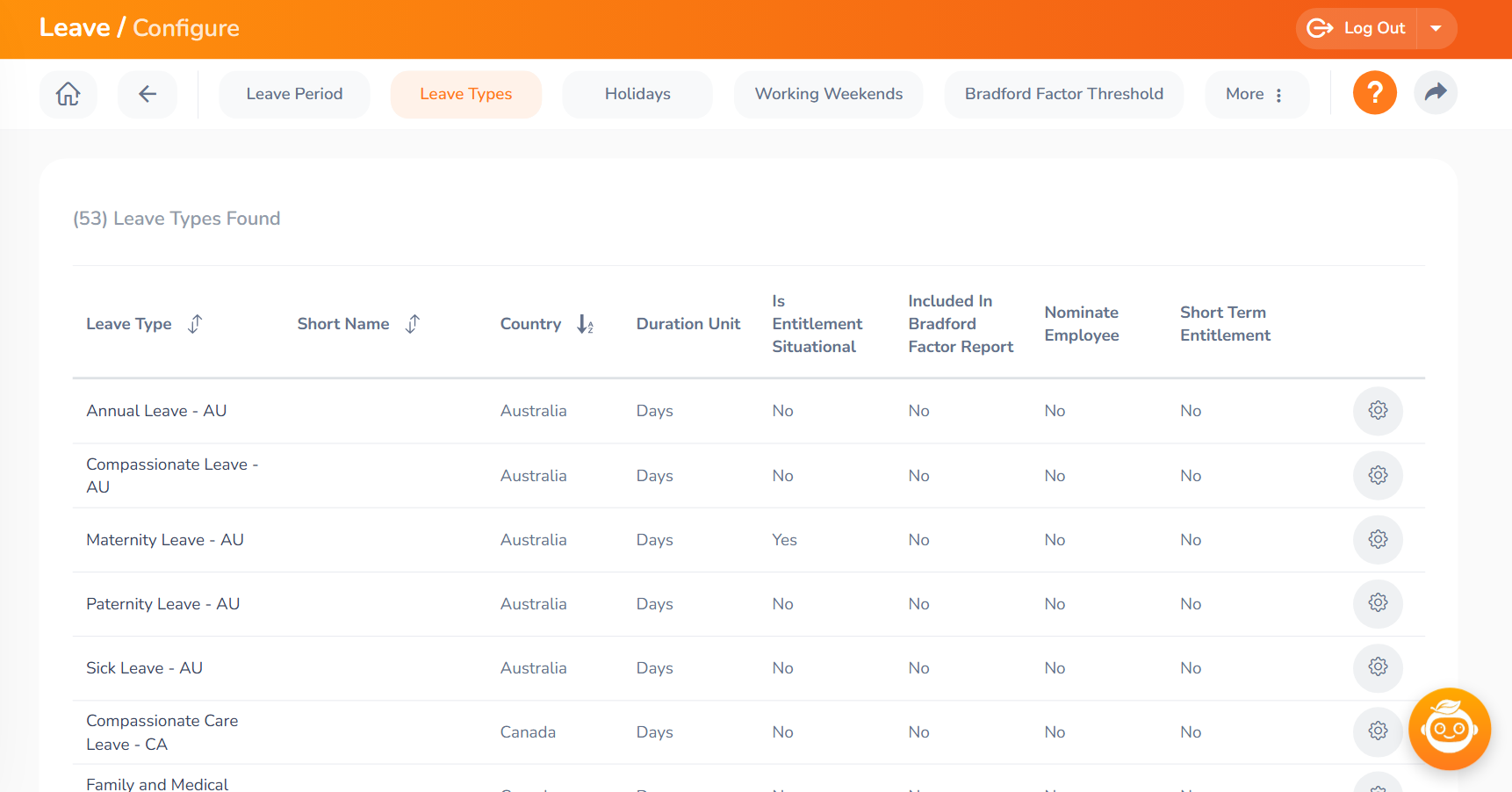The width and height of the screenshot is (1512, 792).
Task: Click the Log Out button
Action: click(1357, 28)
